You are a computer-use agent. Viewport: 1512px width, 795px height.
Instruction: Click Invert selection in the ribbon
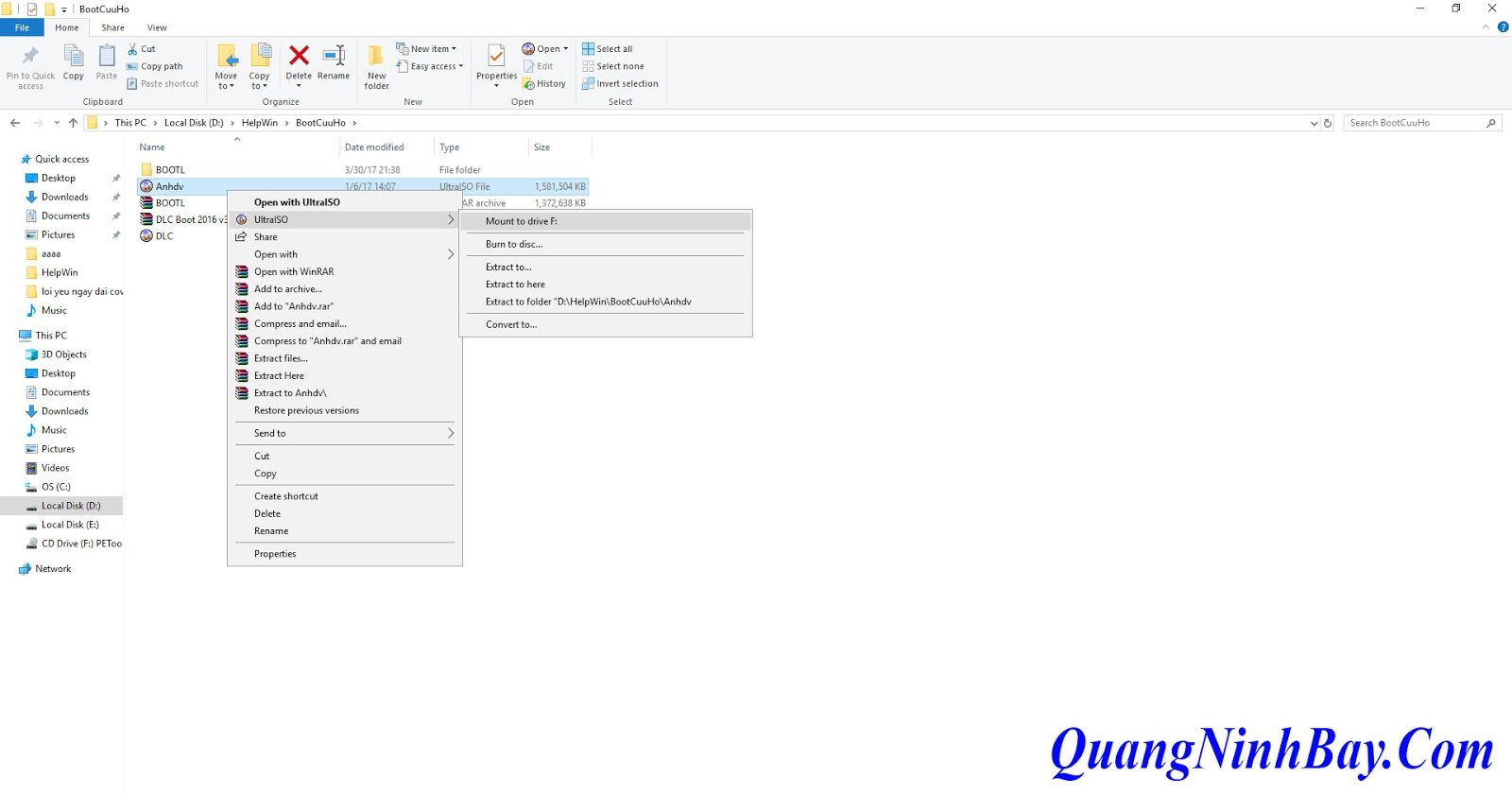[x=620, y=83]
